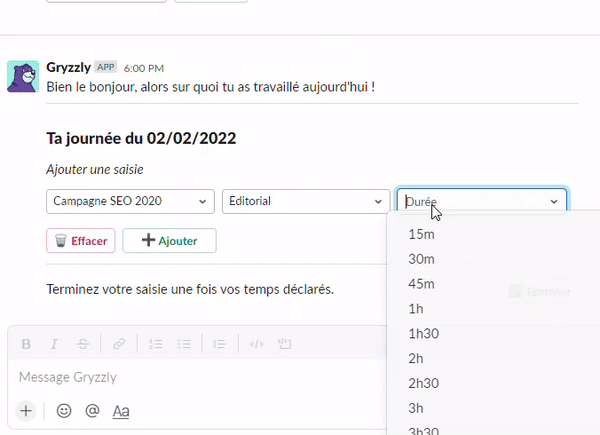Click the 'Terminez votre saisie' instruction text
Viewport: 600px width, 435px height.
(190, 289)
